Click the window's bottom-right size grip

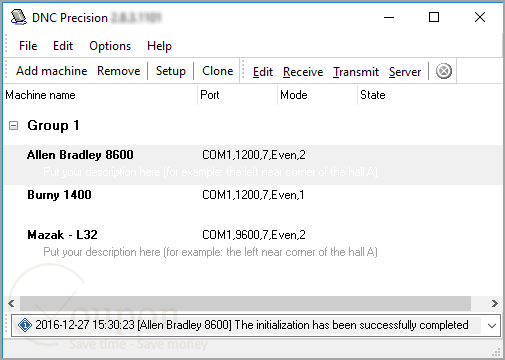tap(496, 352)
